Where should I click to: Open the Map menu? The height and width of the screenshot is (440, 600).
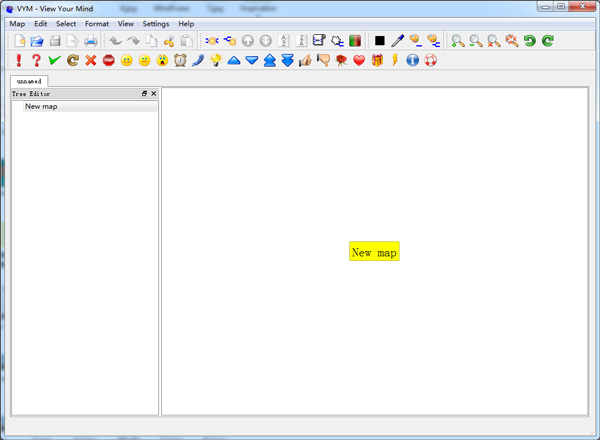[17, 23]
